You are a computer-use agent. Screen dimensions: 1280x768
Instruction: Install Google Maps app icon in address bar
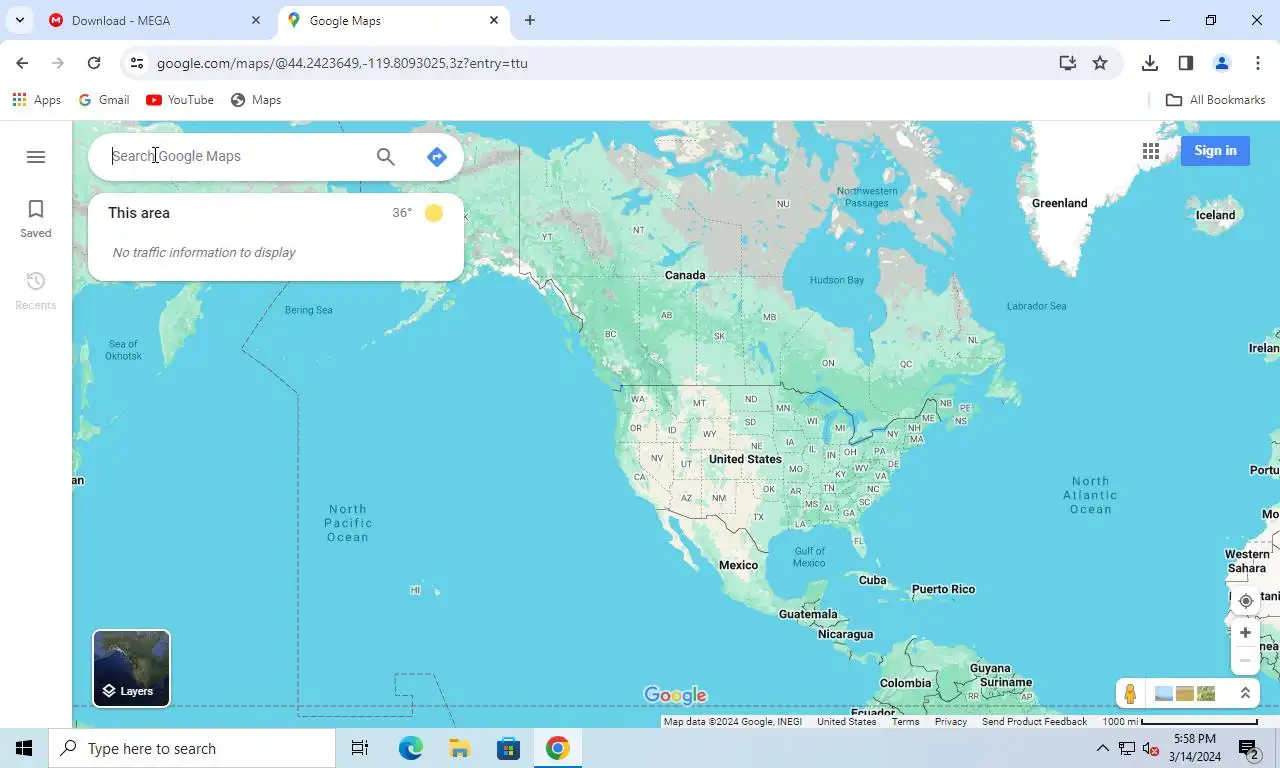[1068, 63]
